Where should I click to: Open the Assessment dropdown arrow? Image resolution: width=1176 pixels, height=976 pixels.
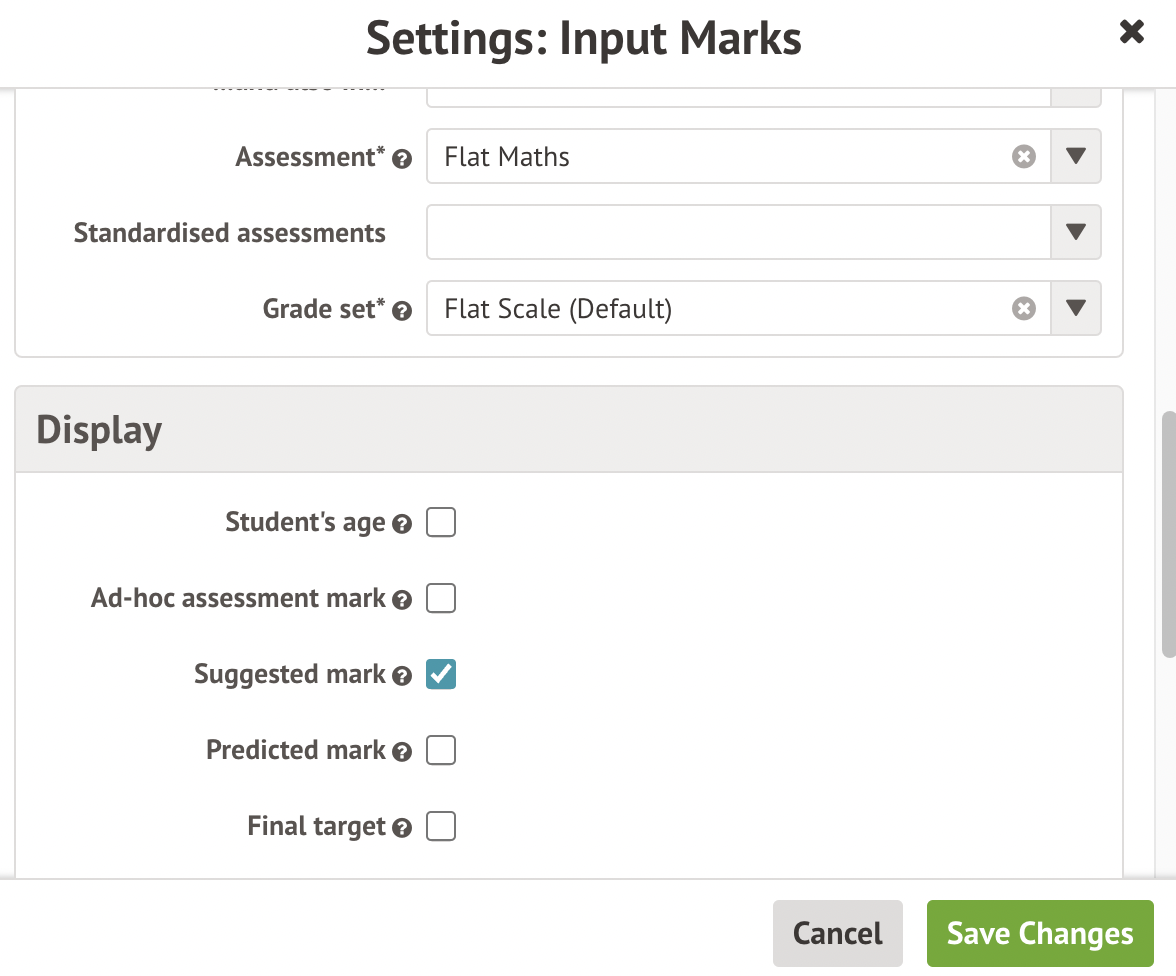(x=1076, y=157)
